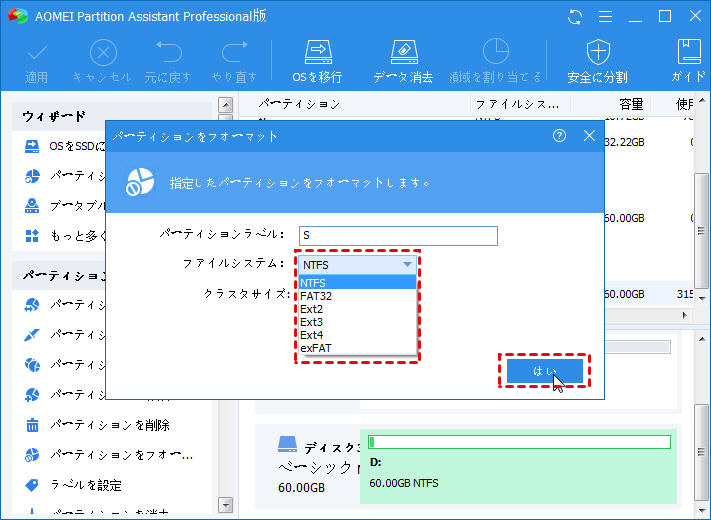The width and height of the screenshot is (711, 520).
Task: Select Ext2 in the file system list
Action: point(357,309)
